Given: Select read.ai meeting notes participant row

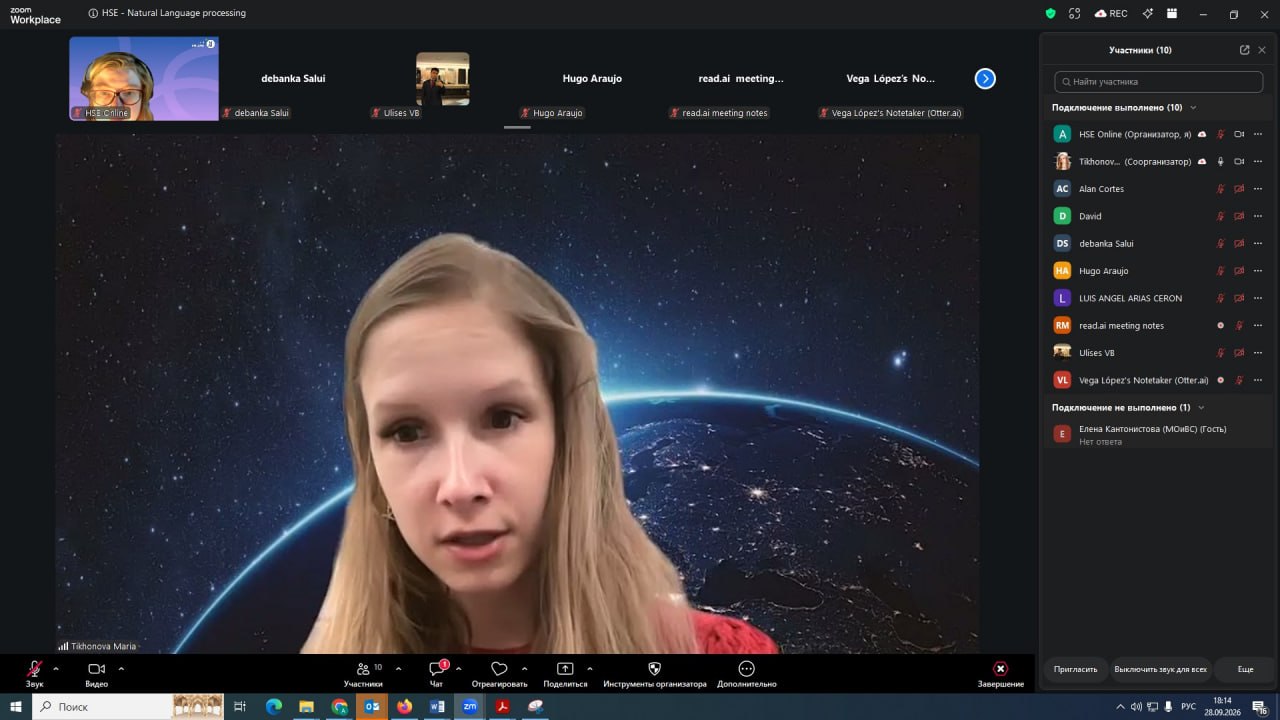Looking at the screenshot, I should (x=1159, y=325).
